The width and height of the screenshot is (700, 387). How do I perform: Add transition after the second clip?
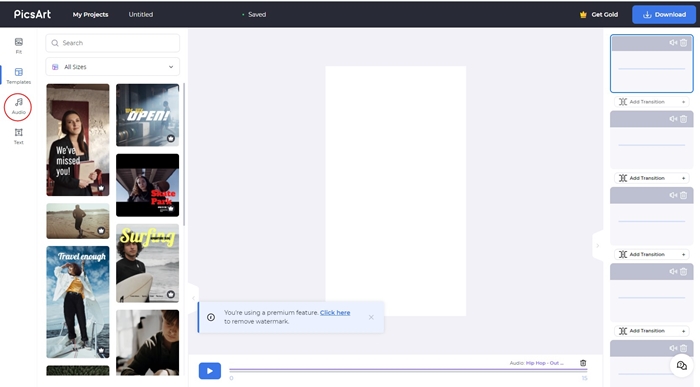point(652,178)
